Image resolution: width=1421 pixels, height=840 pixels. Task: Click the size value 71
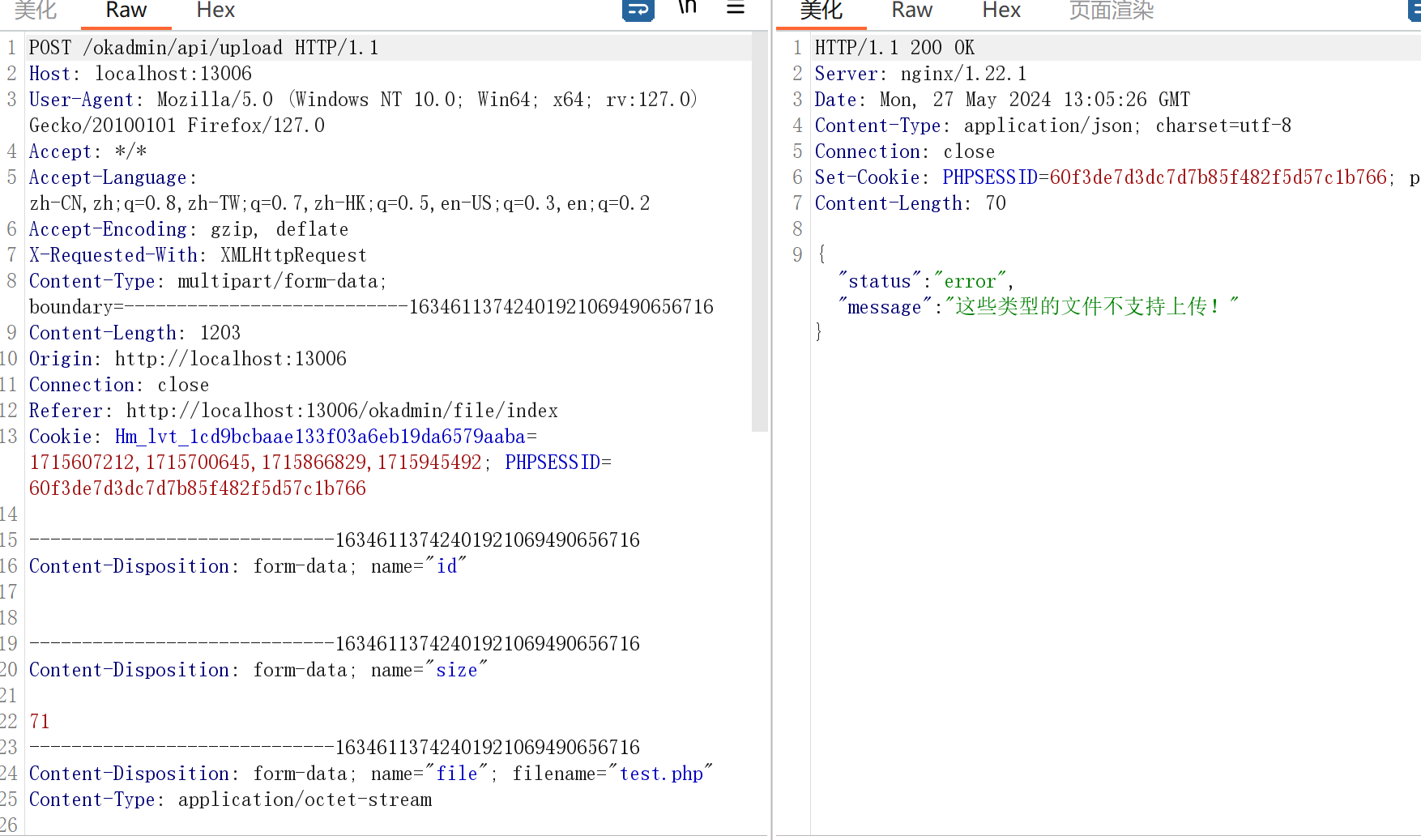point(40,722)
